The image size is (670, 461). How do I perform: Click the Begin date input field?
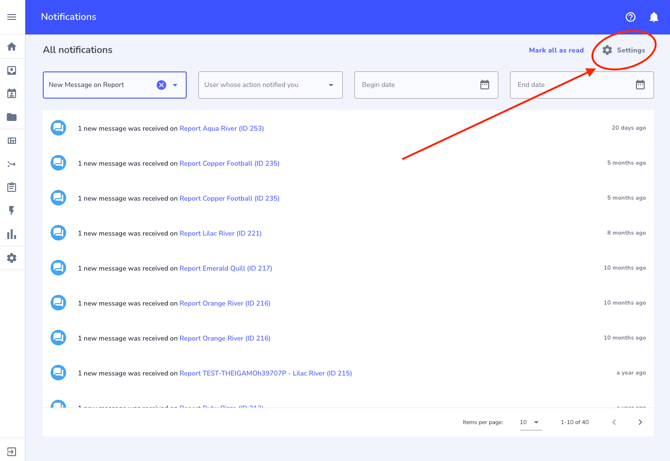416,85
